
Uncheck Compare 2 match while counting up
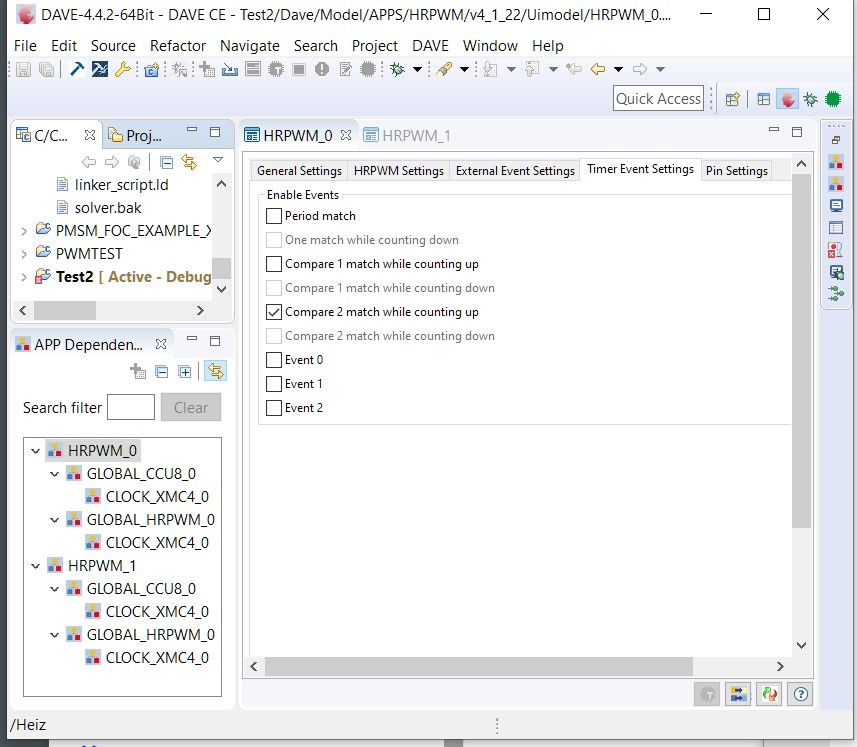coord(274,312)
